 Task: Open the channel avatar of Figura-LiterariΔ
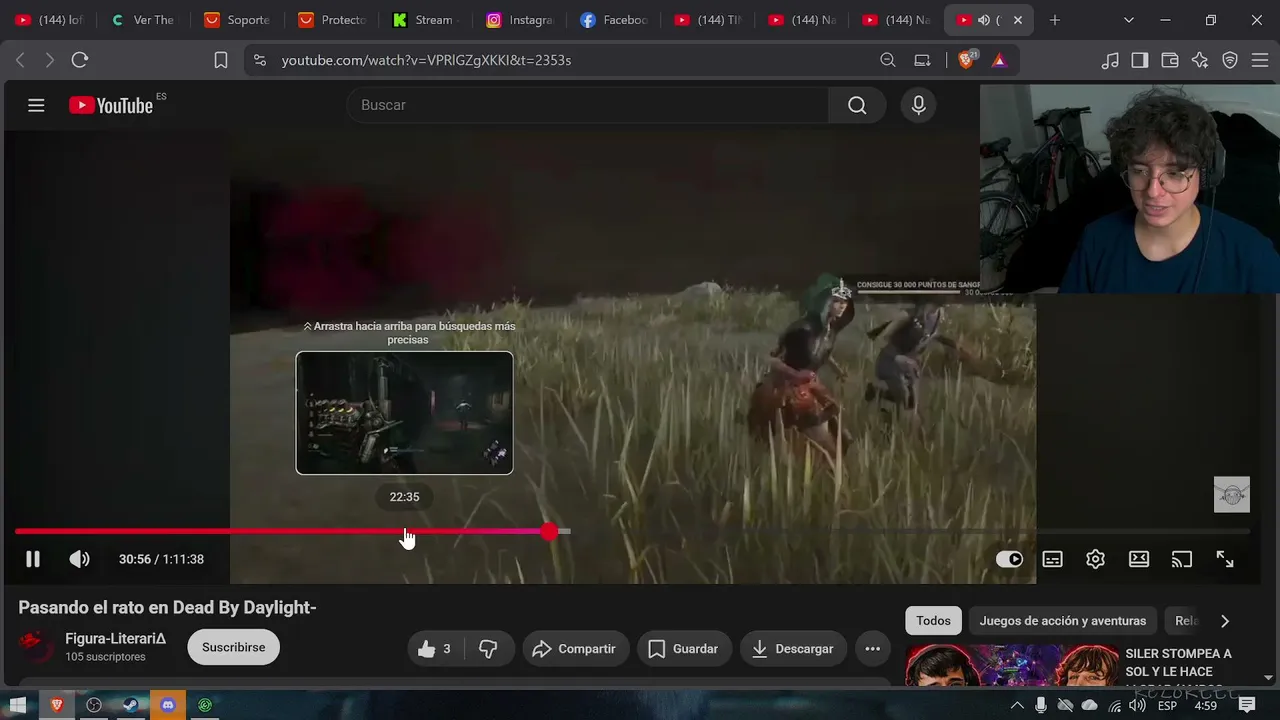(x=36, y=647)
